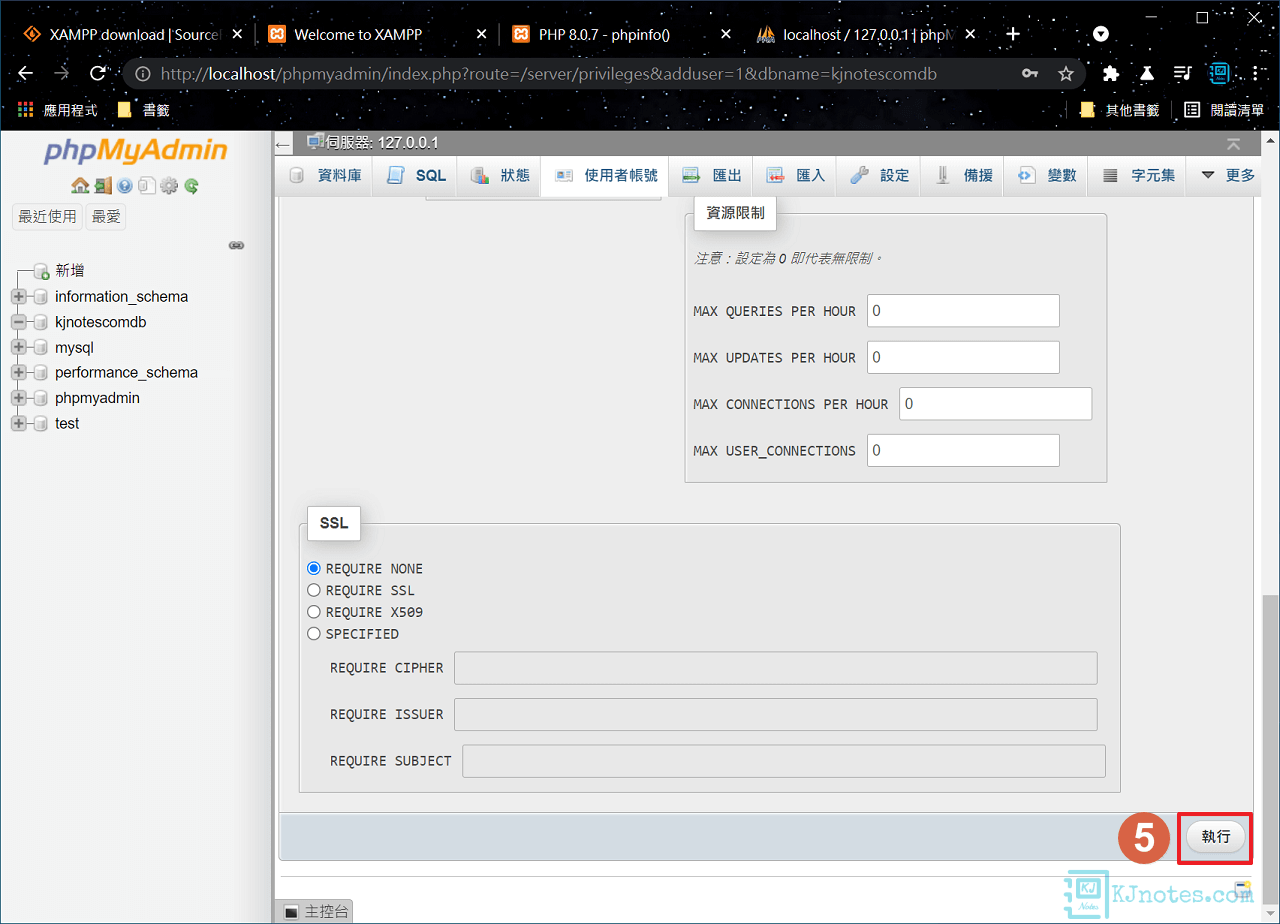
Task: Open the 書籤 bookmarks folder
Action: (143, 110)
